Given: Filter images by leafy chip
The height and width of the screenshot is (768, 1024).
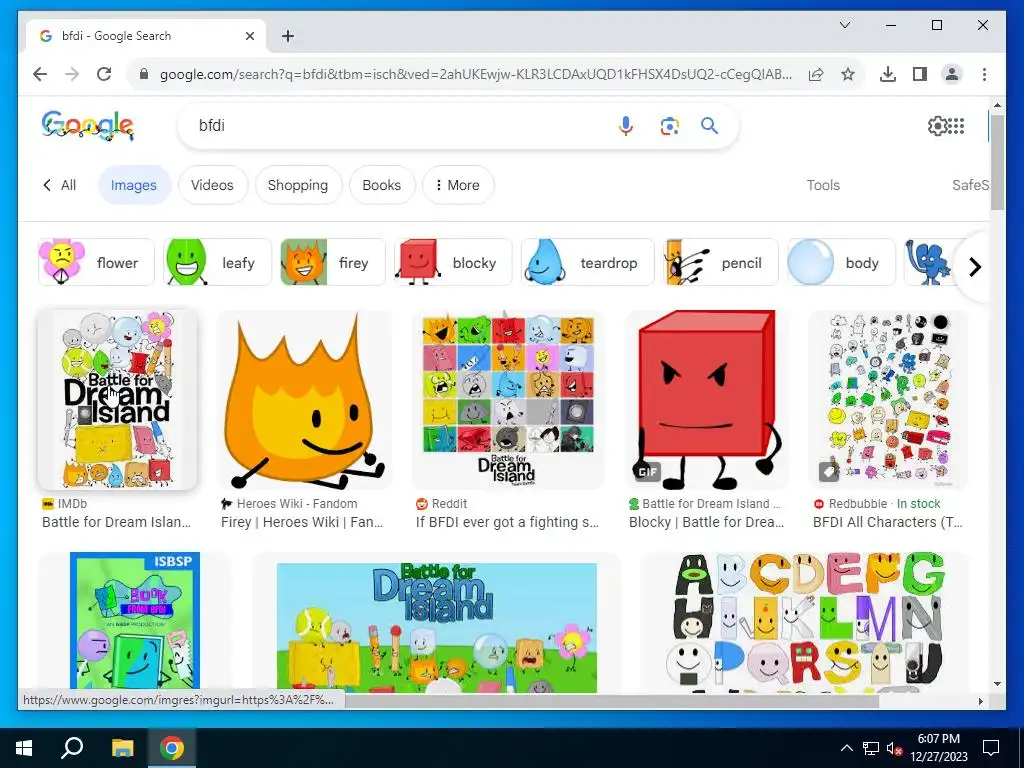Looking at the screenshot, I should click(217, 263).
